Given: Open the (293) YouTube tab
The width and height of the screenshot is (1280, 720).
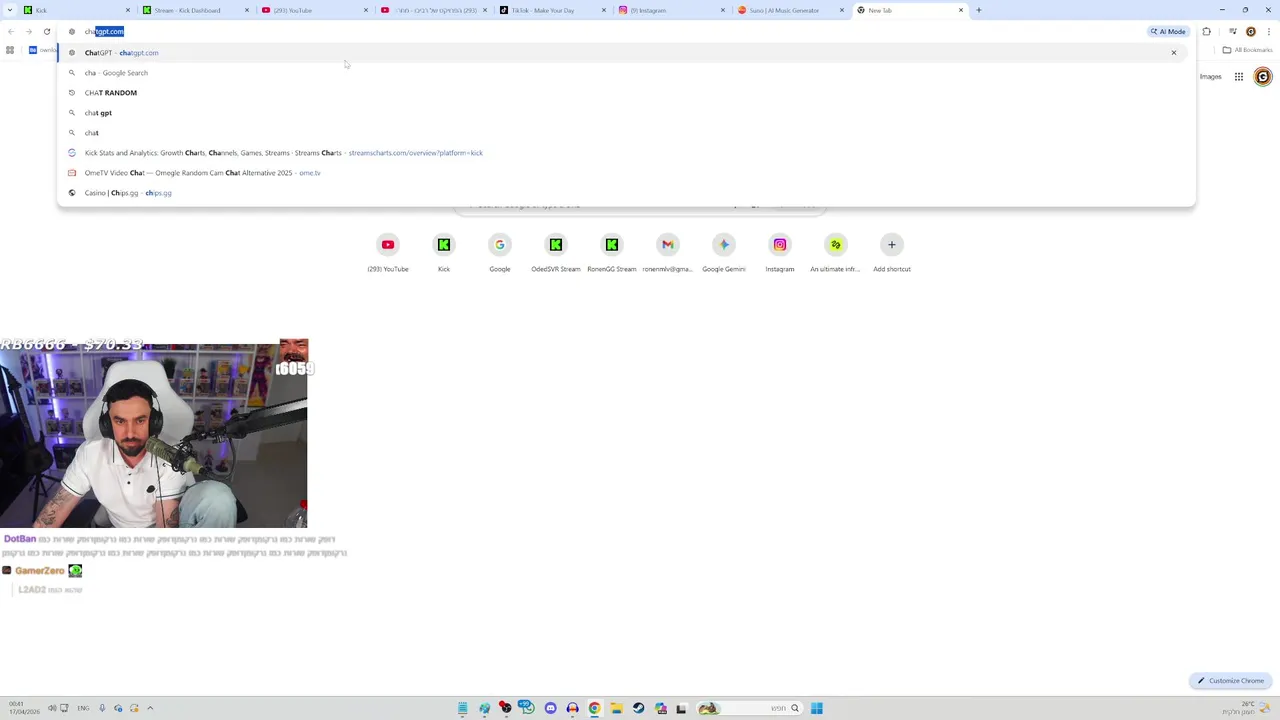Looking at the screenshot, I should (x=313, y=10).
